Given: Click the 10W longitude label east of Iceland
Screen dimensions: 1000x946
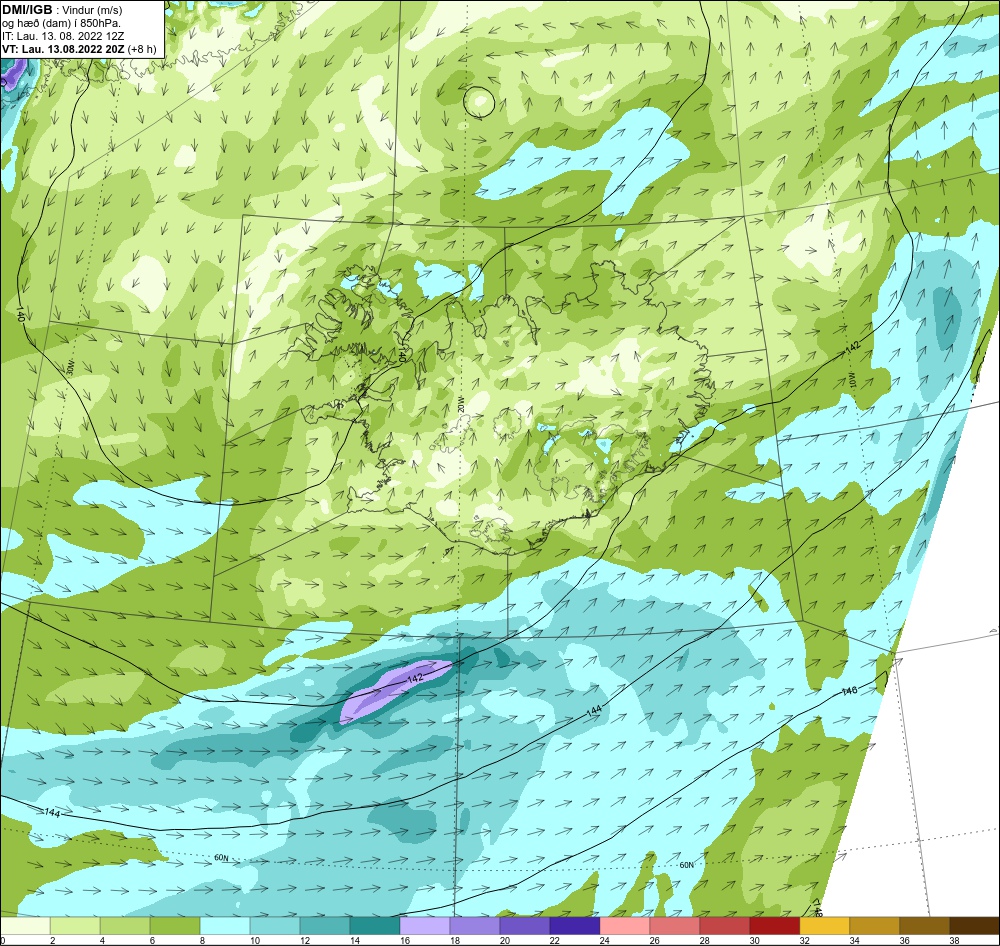Looking at the screenshot, I should (852, 380).
